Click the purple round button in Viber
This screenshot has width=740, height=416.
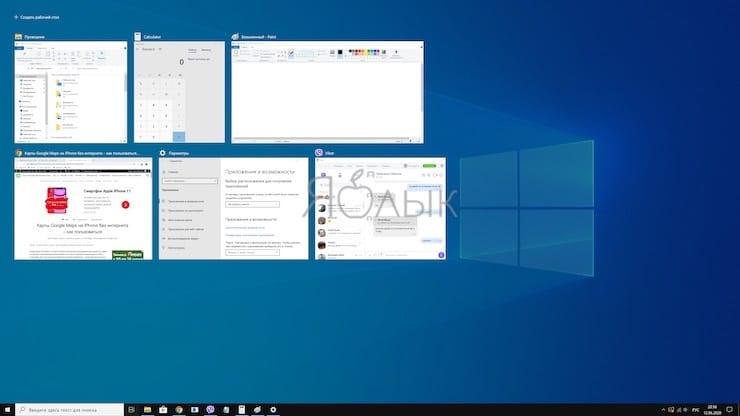pyautogui.click(x=441, y=255)
